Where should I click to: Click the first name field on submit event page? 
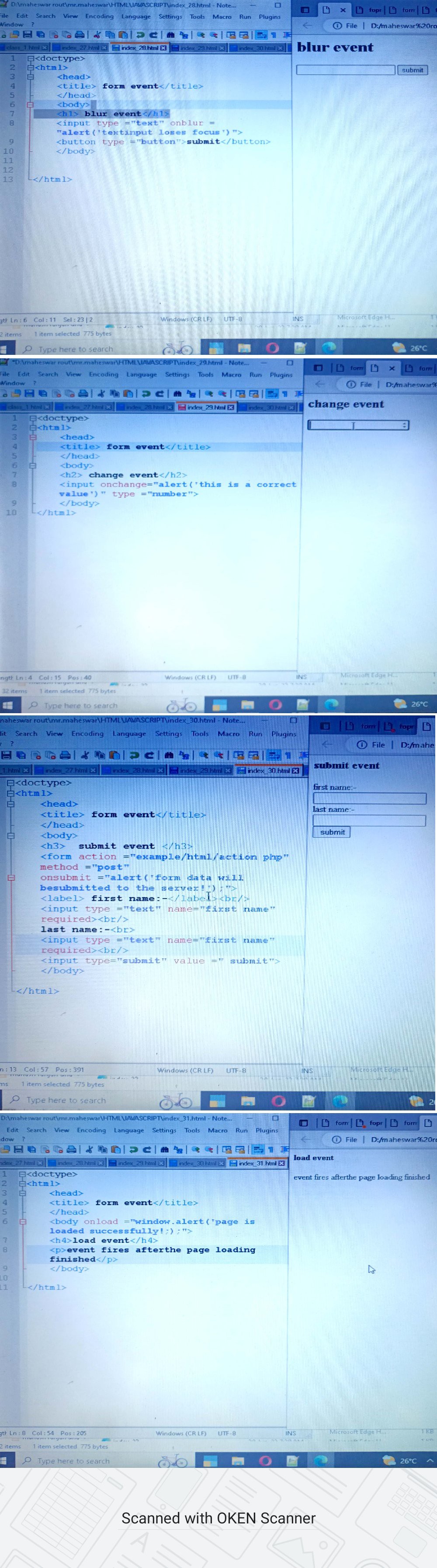point(369,798)
